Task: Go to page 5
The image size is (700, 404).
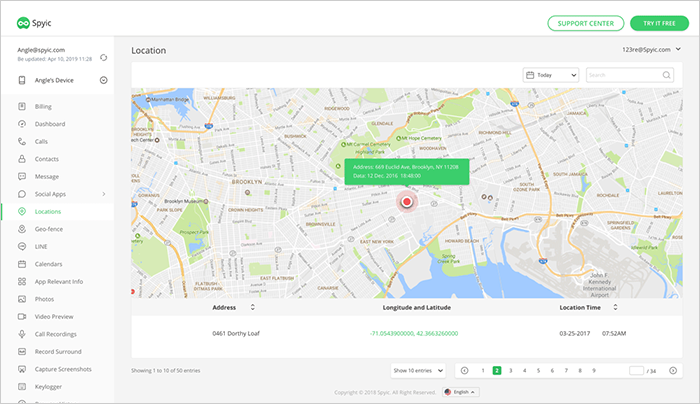Action: pos(538,371)
